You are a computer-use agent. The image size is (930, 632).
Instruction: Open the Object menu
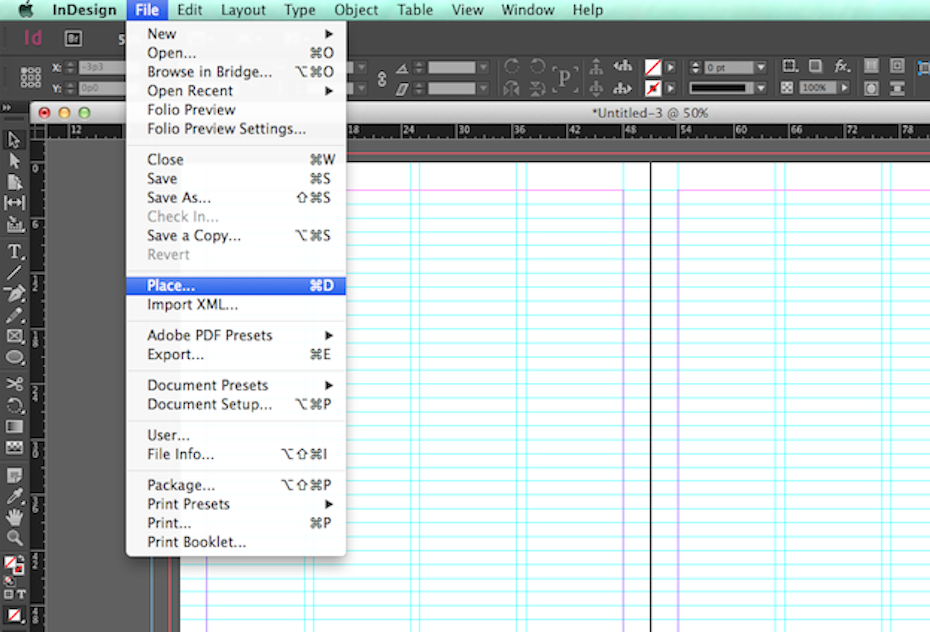pyautogui.click(x=356, y=10)
